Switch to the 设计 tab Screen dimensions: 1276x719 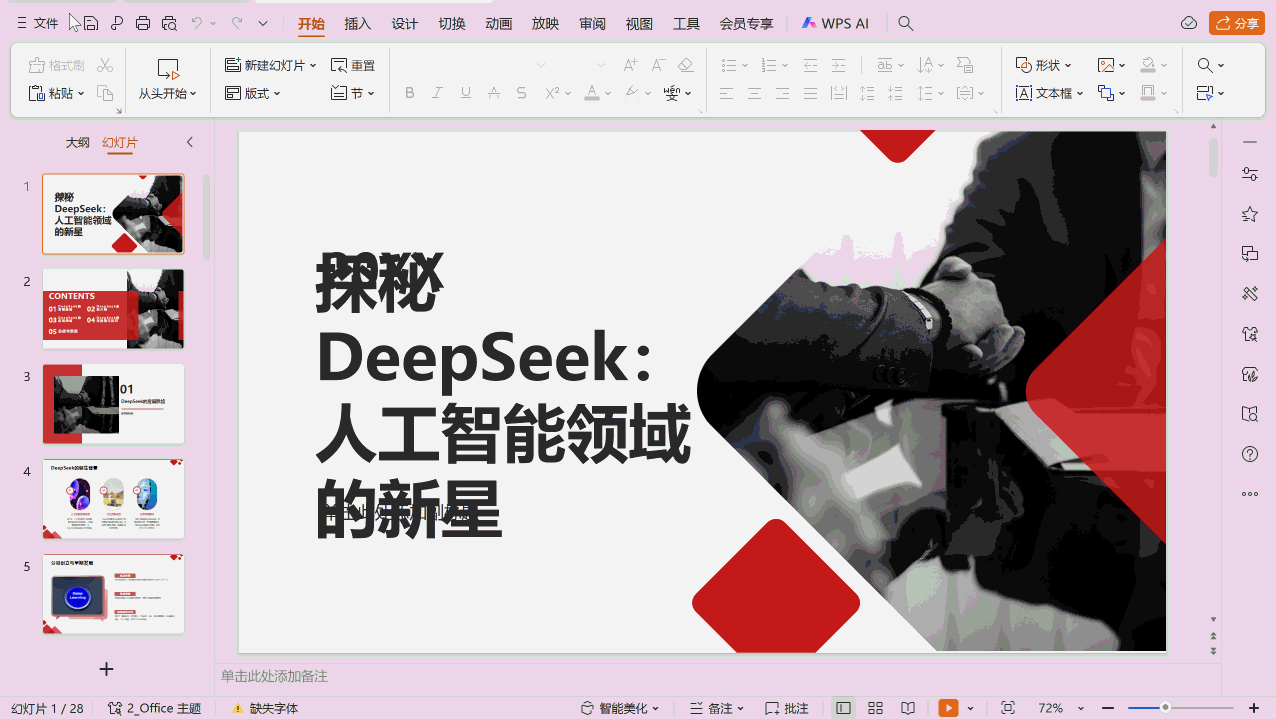tap(405, 23)
